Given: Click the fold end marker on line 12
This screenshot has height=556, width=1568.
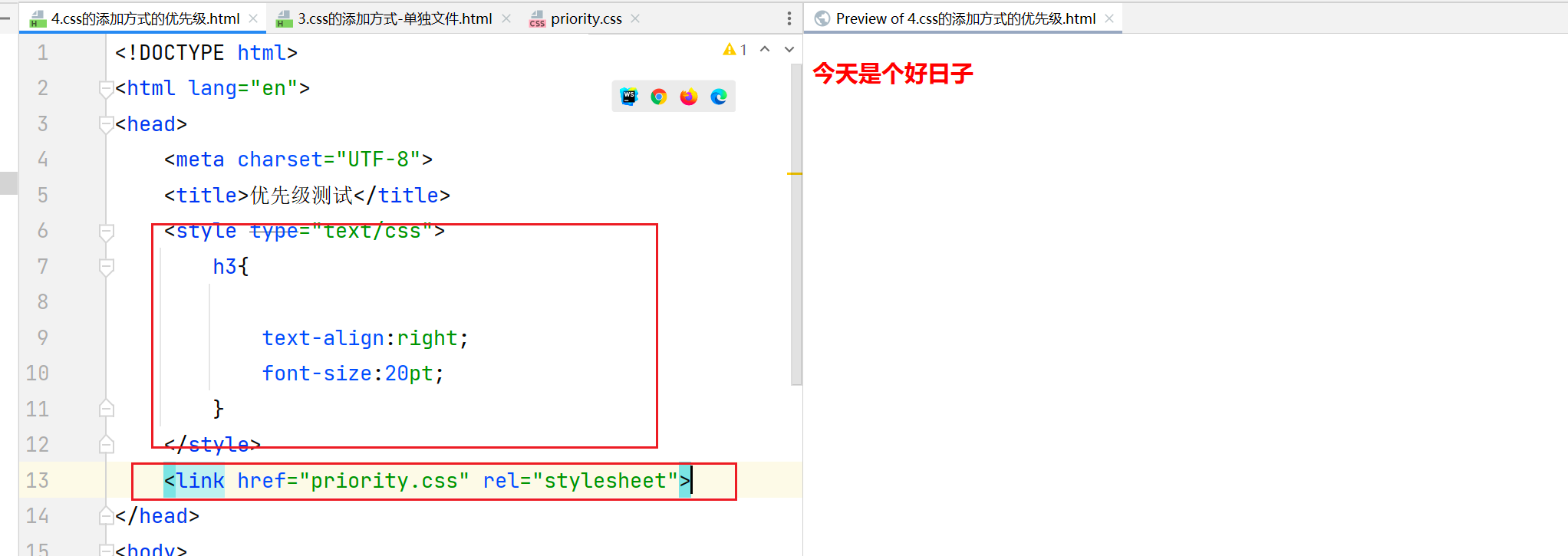Looking at the screenshot, I should click(107, 444).
